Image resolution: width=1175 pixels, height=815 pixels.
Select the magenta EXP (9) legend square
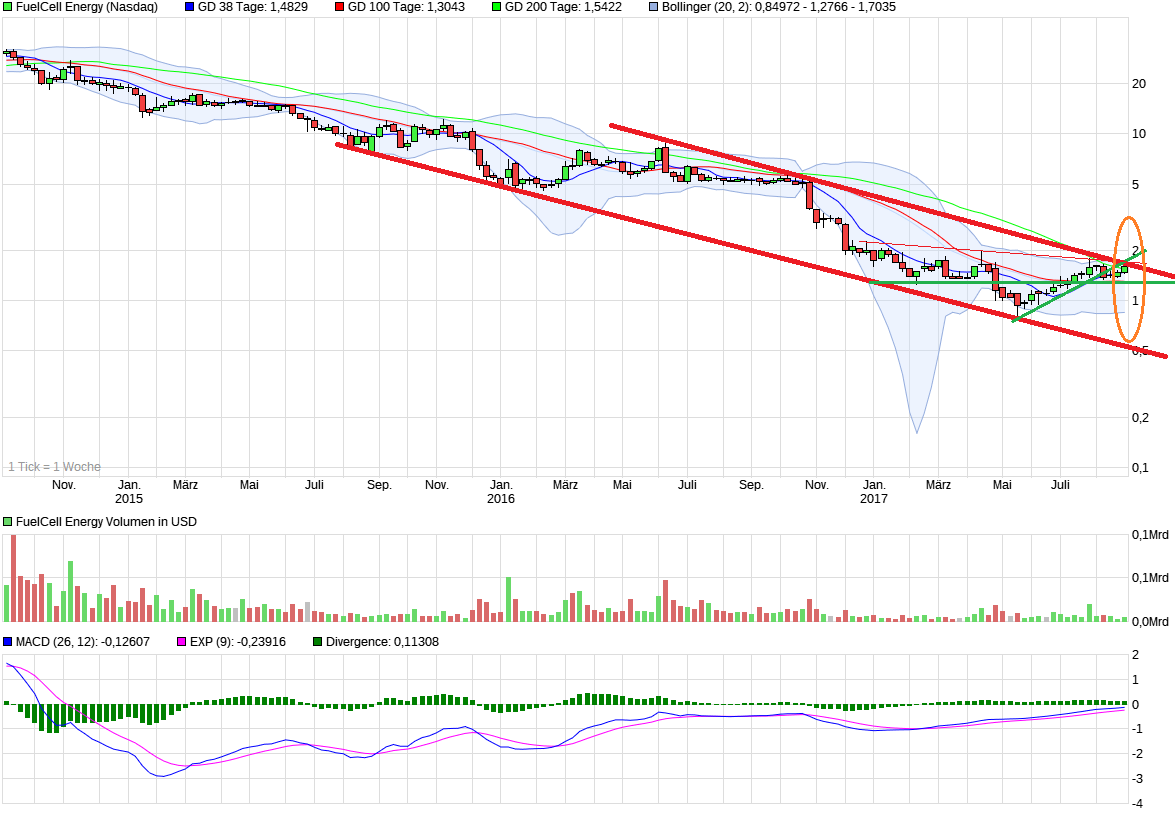pos(180,641)
